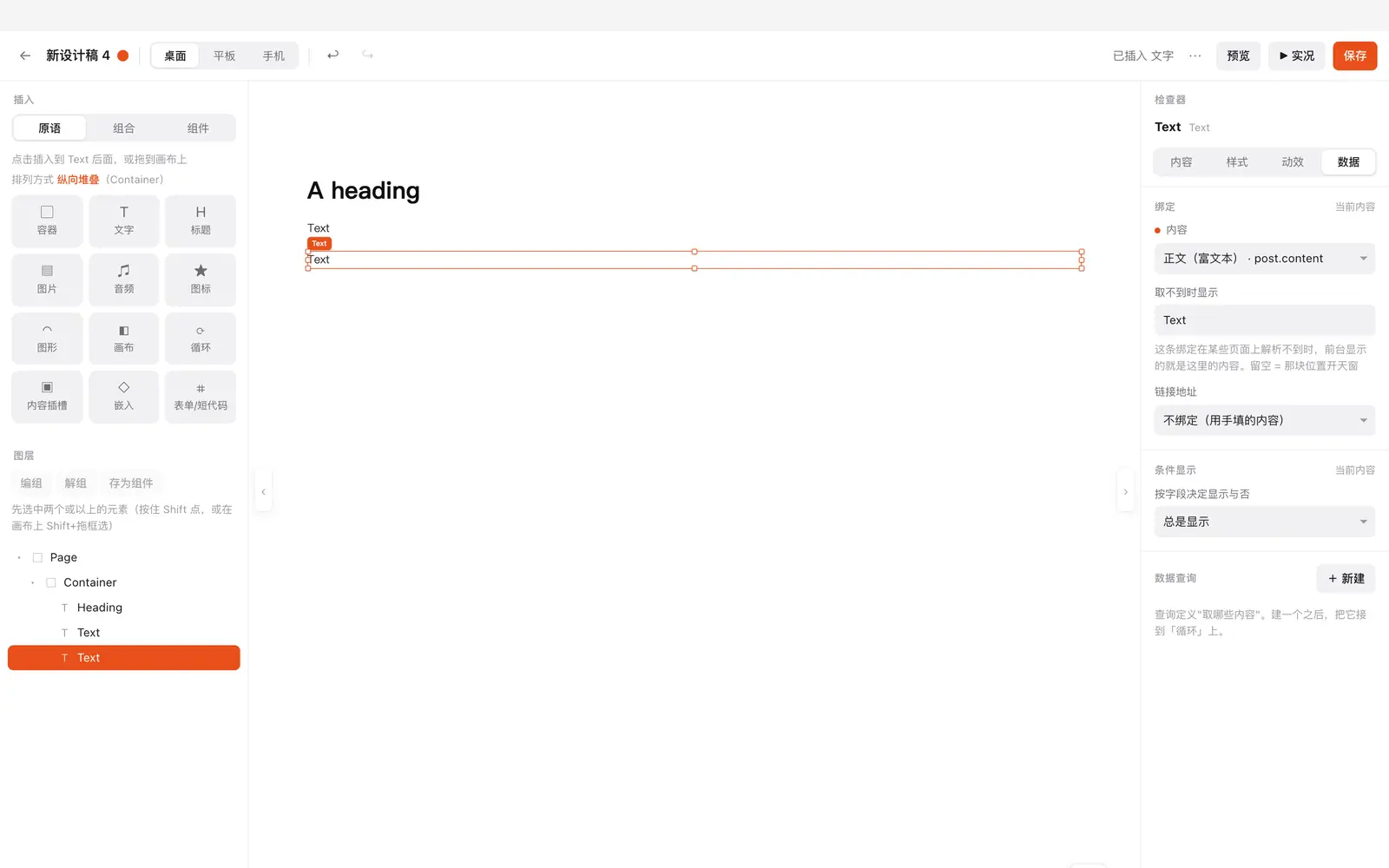Open the 链接地址 不绑定 dropdown

click(x=1265, y=420)
